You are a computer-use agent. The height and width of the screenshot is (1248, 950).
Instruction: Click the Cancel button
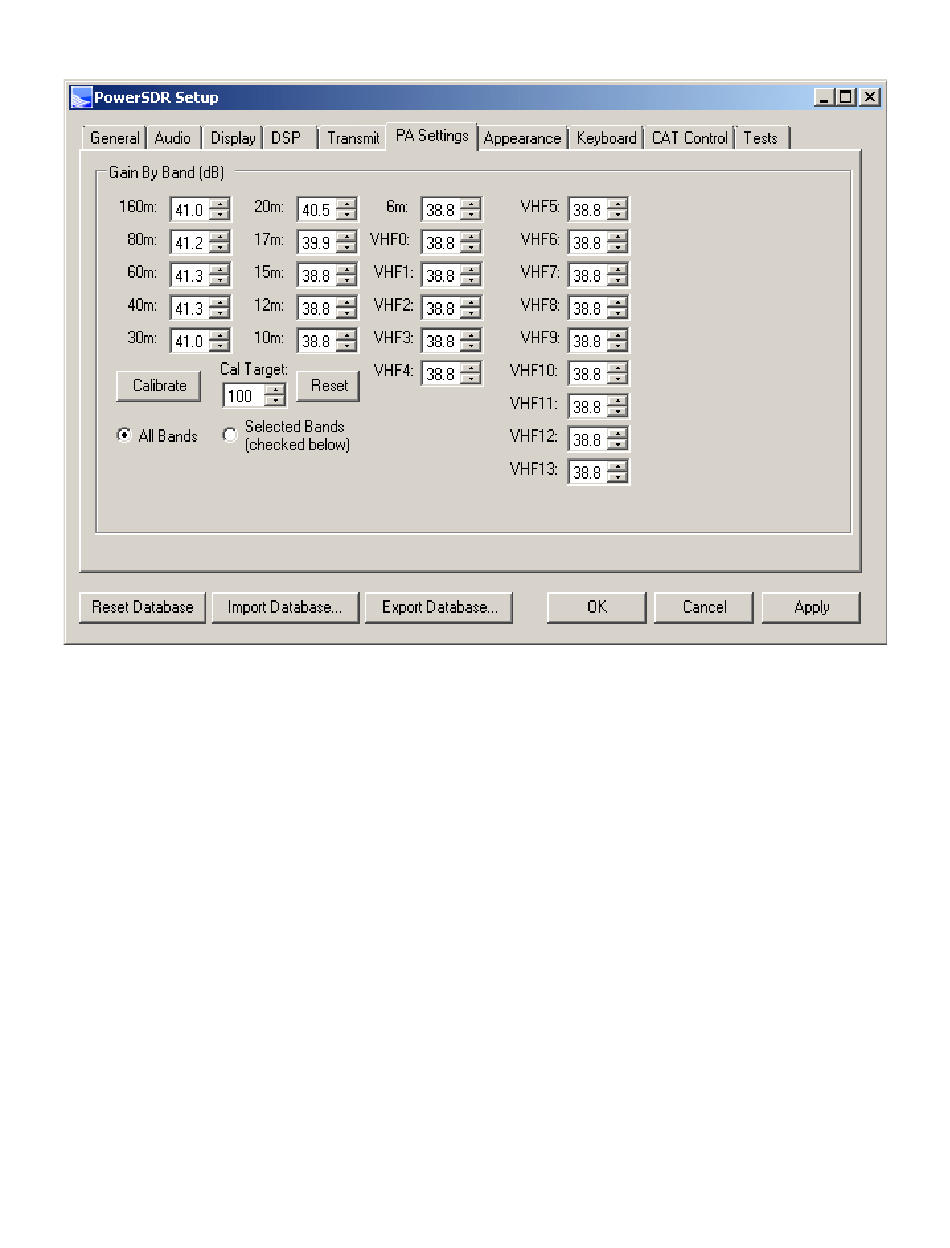pos(705,607)
